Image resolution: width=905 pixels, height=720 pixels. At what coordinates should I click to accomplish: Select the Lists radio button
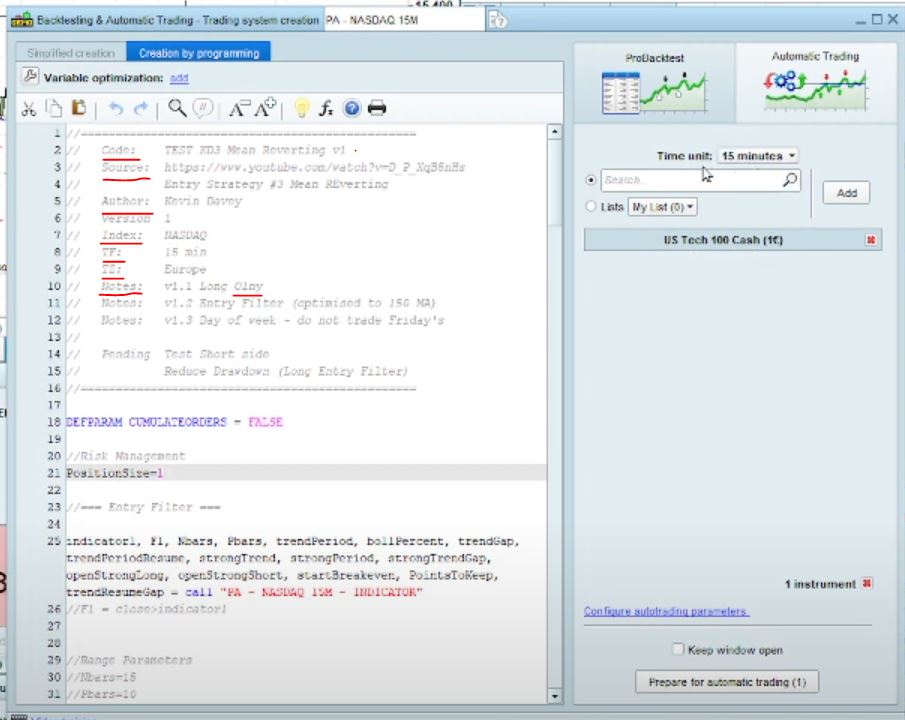click(591, 207)
